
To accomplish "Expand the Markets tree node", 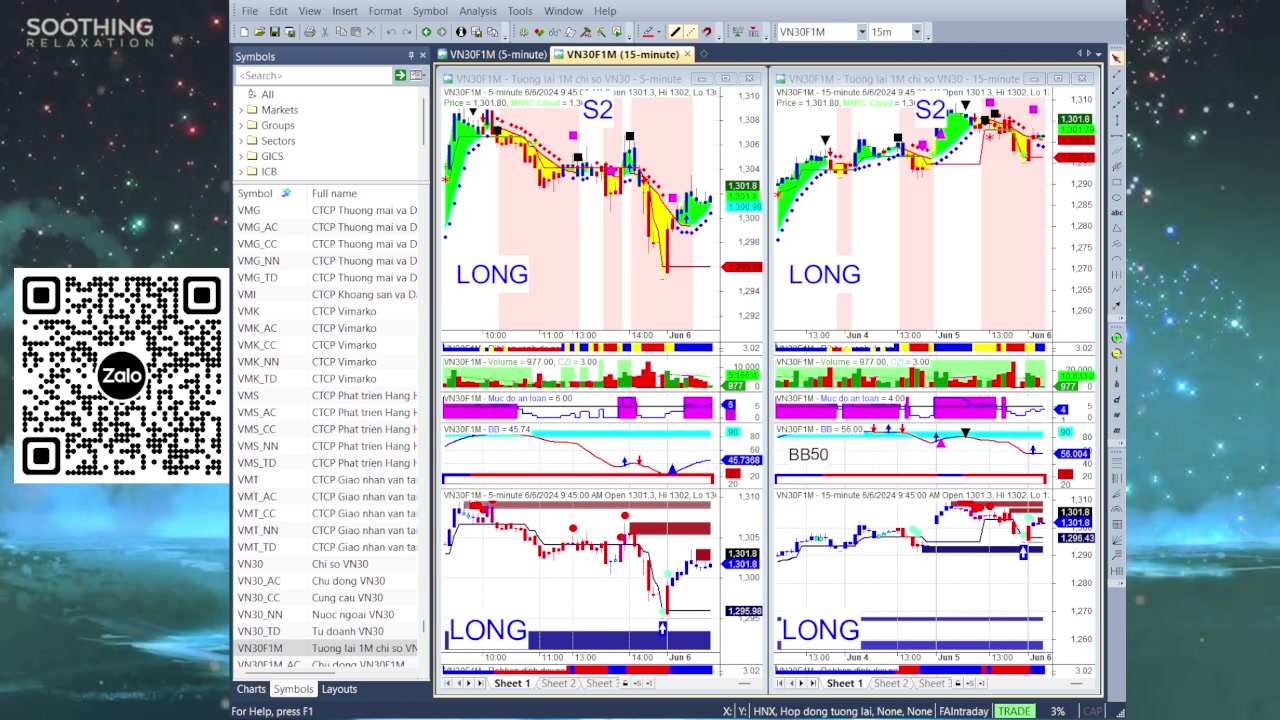I will pos(241,110).
